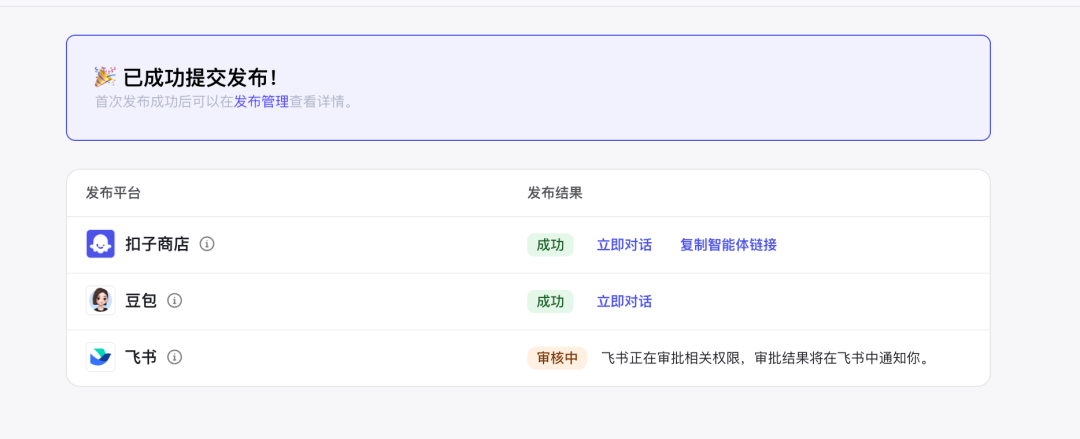Select the 豆包 platform name text
The width and height of the screenshot is (1080, 439).
(x=141, y=300)
